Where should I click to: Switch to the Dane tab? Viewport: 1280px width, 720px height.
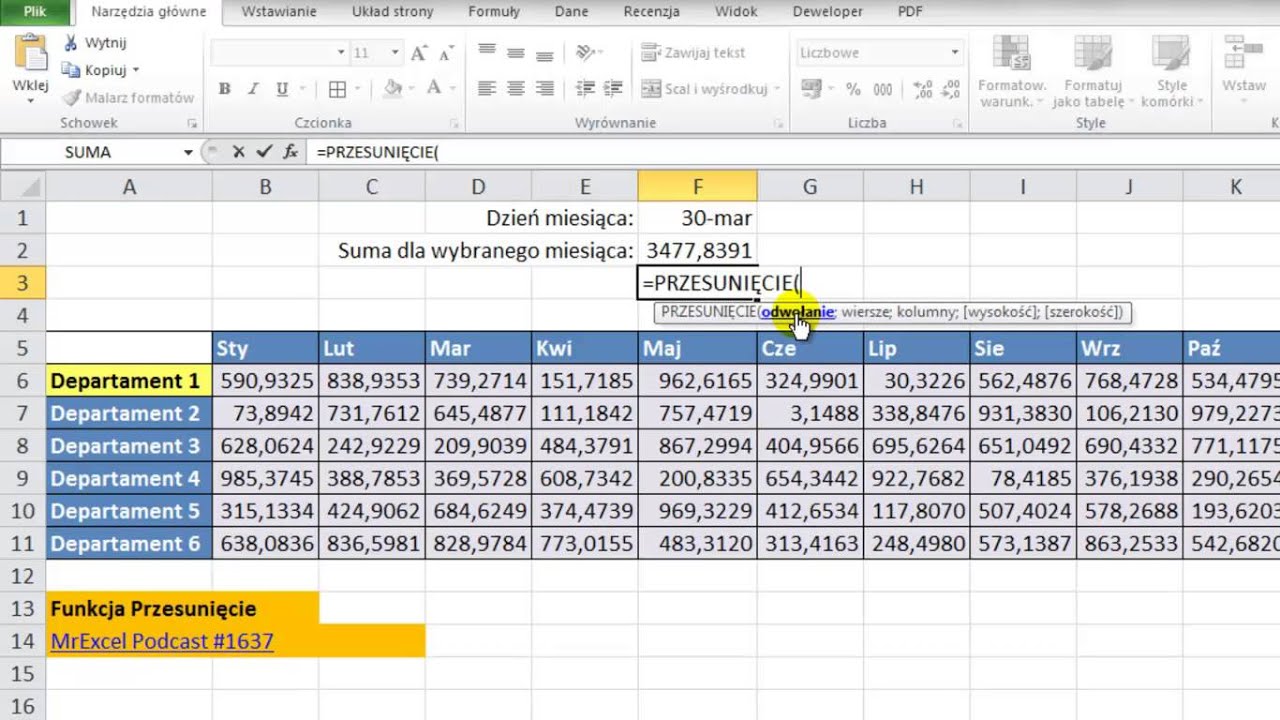click(571, 12)
